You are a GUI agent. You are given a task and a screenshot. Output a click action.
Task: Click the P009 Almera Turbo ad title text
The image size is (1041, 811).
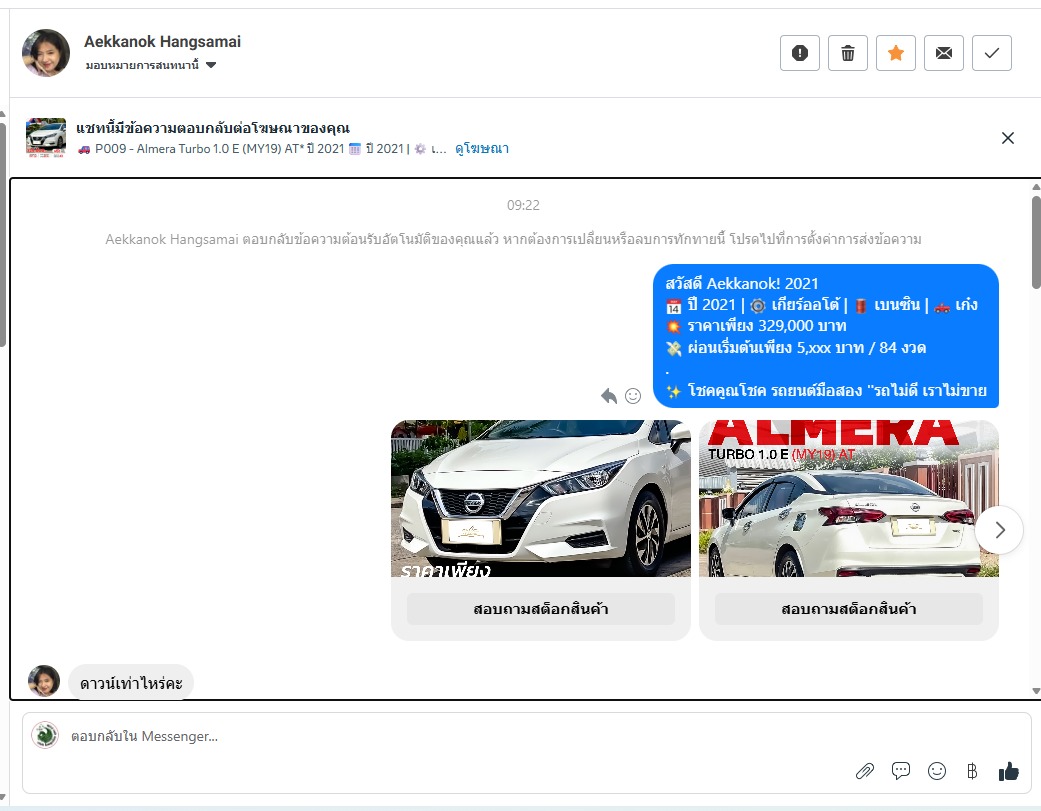pyautogui.click(x=263, y=149)
